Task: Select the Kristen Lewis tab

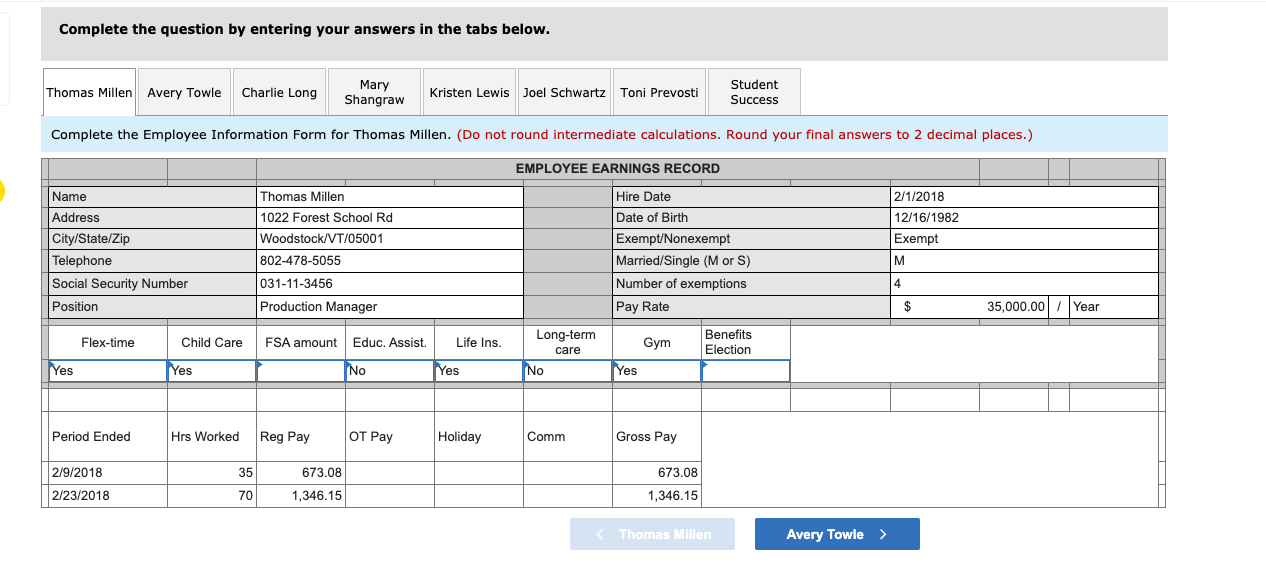Action: tap(469, 92)
